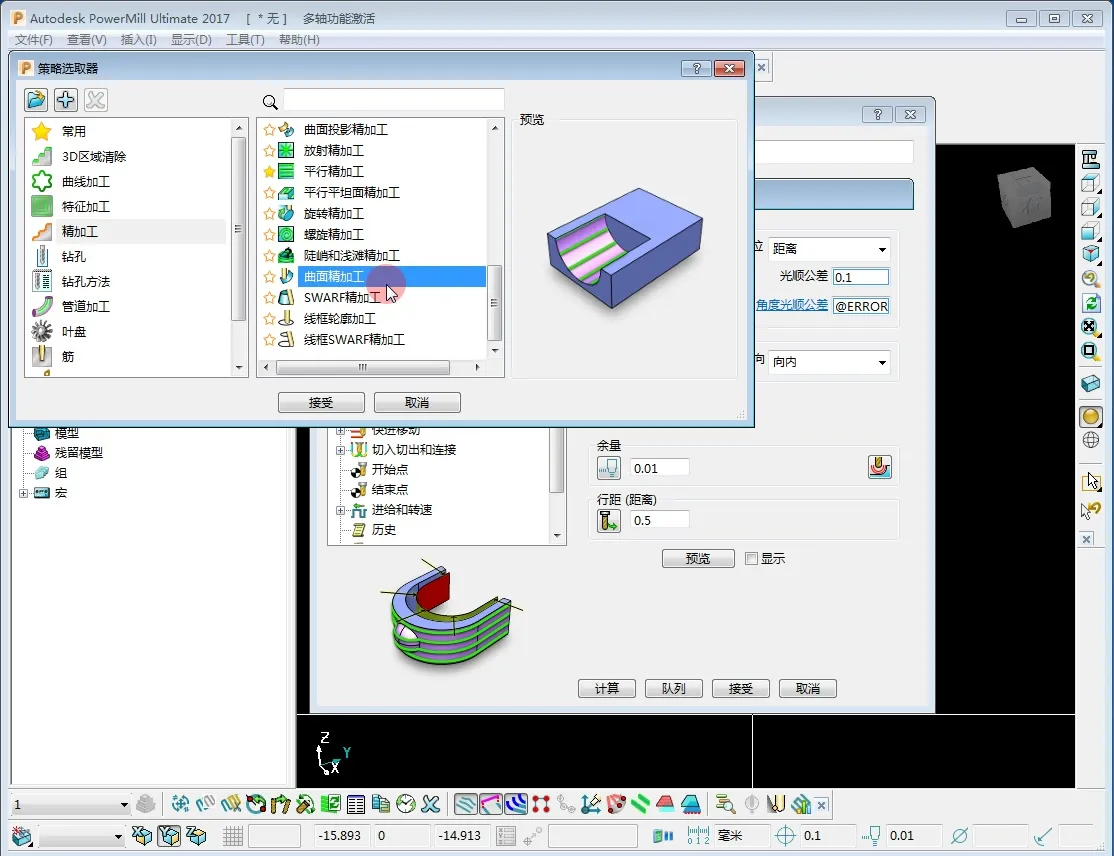
Task: Click the stepover tool icon under 行距
Action: 608,520
